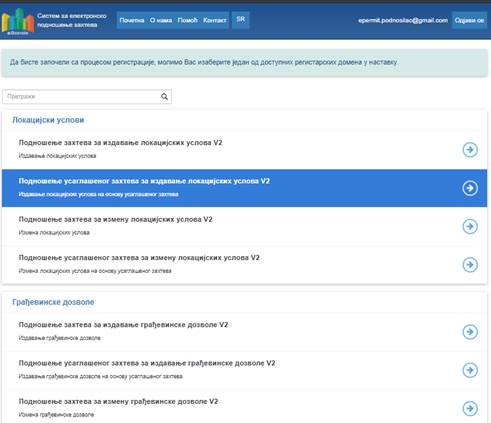Viewport: 491px width, 423px height.
Task: Open the Контакт menu item
Action: (215, 20)
